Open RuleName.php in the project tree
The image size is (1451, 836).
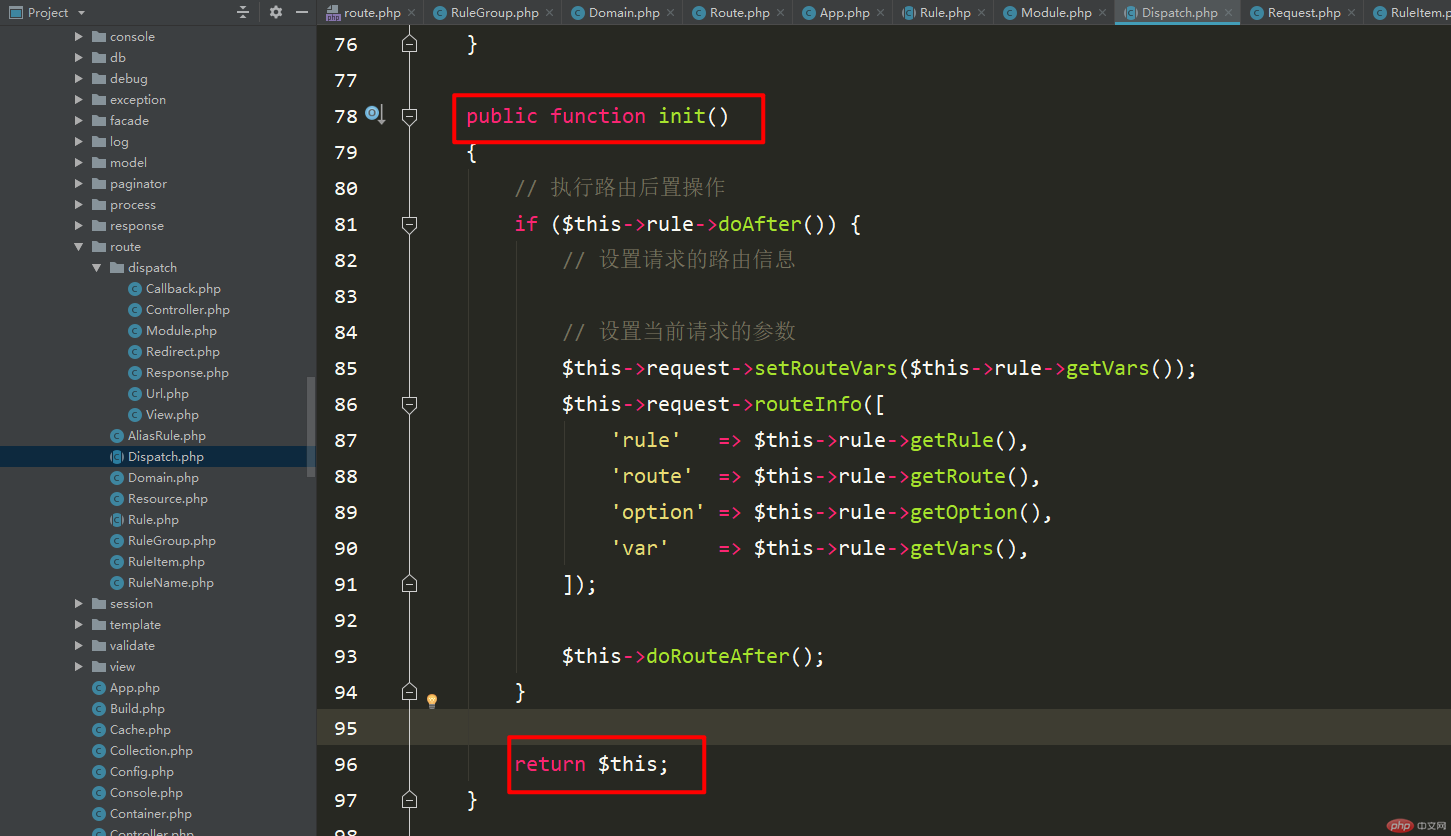162,582
